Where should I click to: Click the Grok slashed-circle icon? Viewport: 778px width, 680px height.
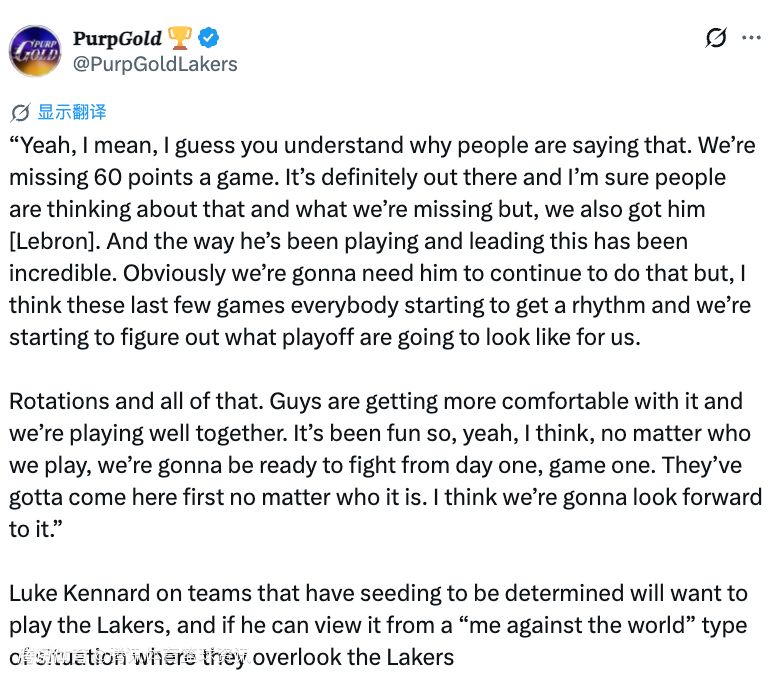716,39
